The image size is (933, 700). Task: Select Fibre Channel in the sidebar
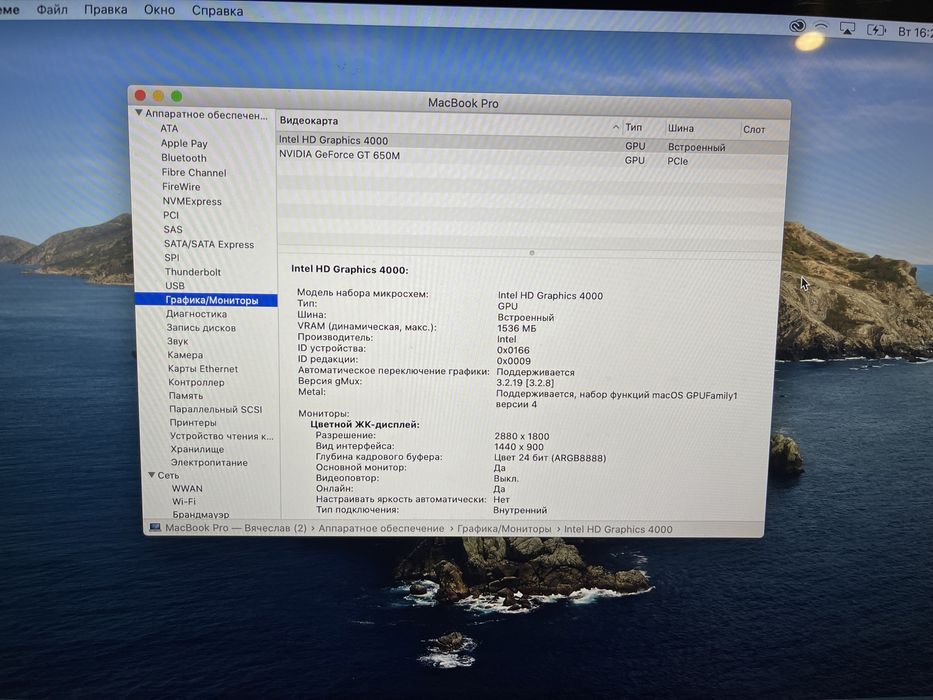pos(194,172)
